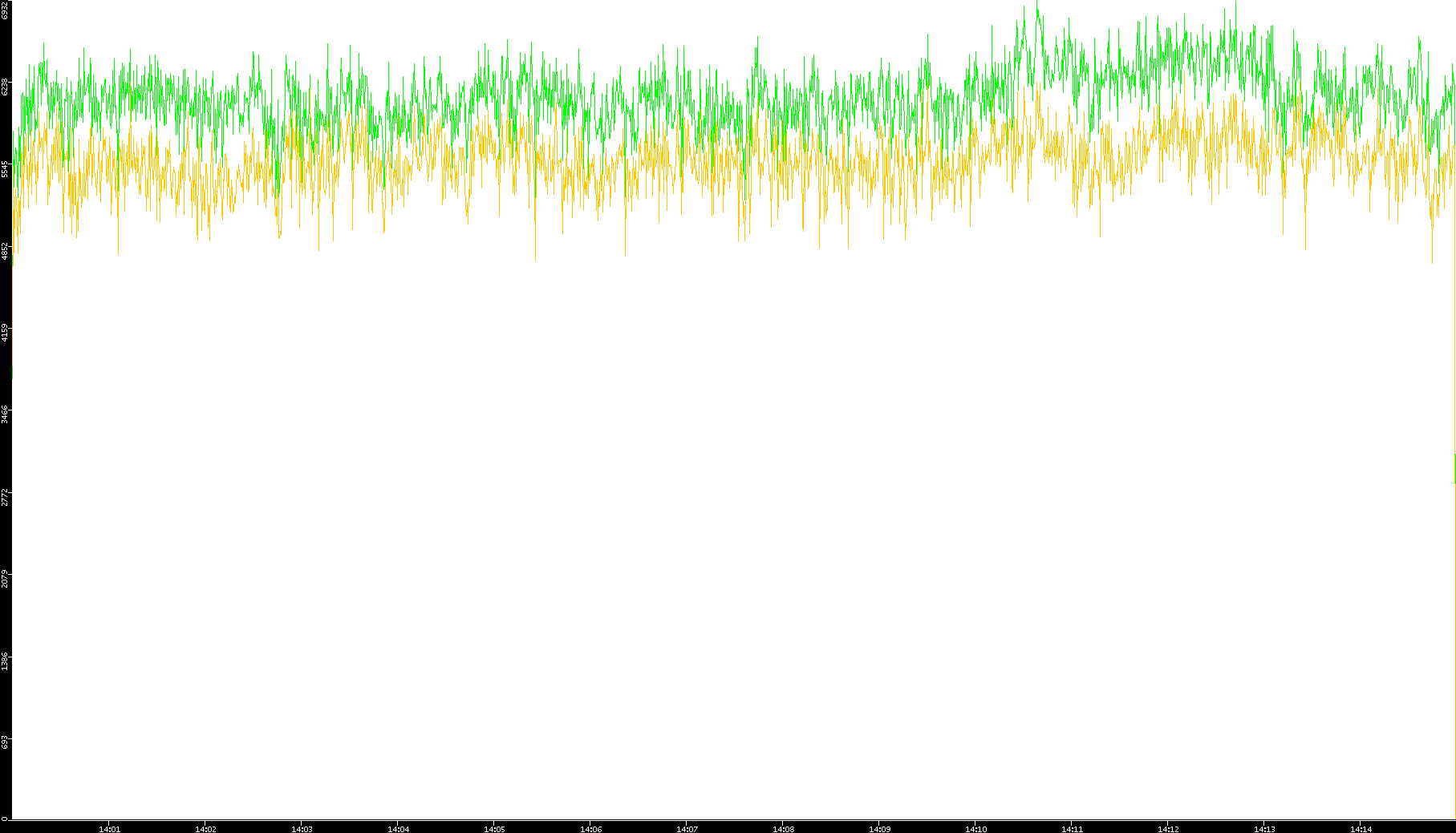Image resolution: width=1456 pixels, height=833 pixels.
Task: Select the 6238 vertical axis label
Action: pos(5,87)
